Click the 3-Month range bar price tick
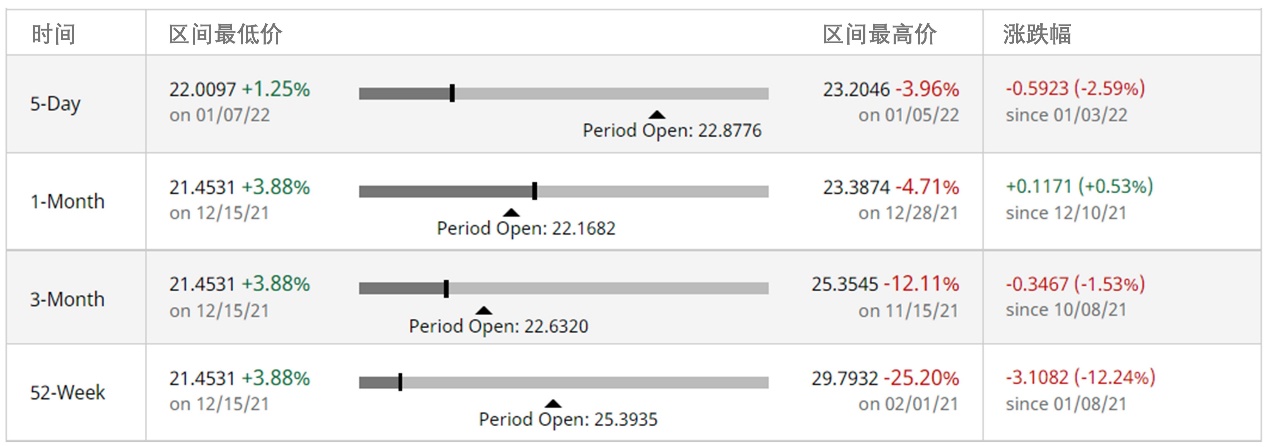 [x=446, y=288]
